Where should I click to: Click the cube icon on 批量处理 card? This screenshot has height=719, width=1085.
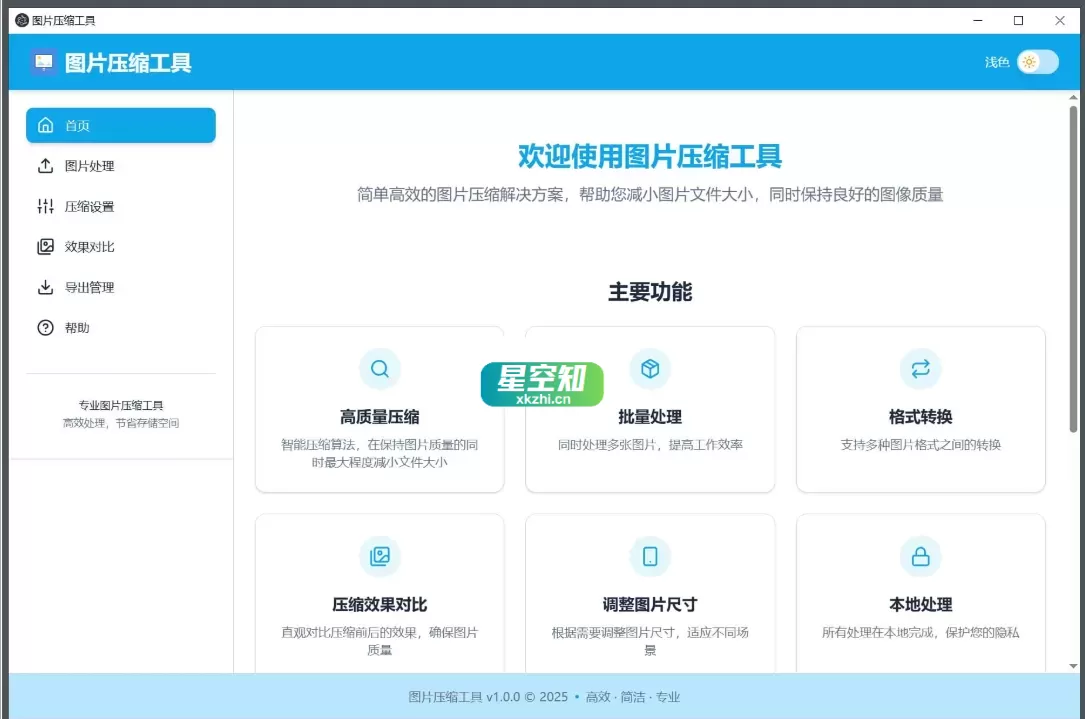(x=650, y=368)
